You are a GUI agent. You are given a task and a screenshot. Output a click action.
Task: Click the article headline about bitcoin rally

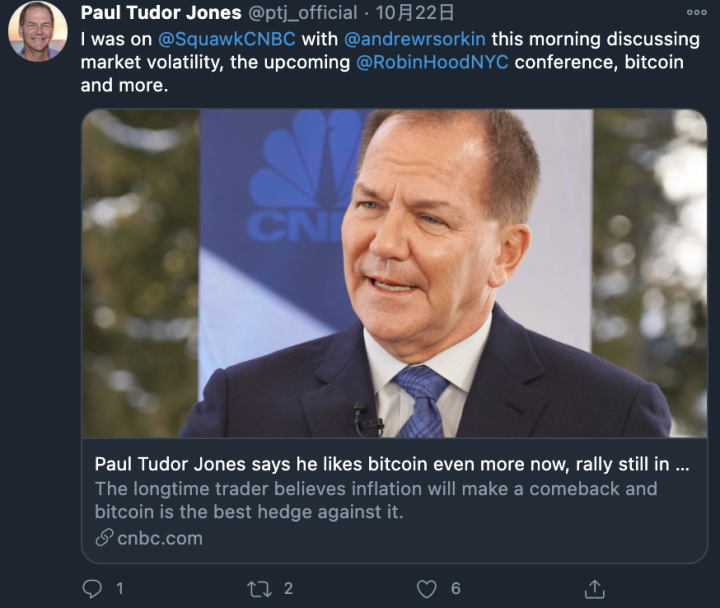[x=392, y=464]
